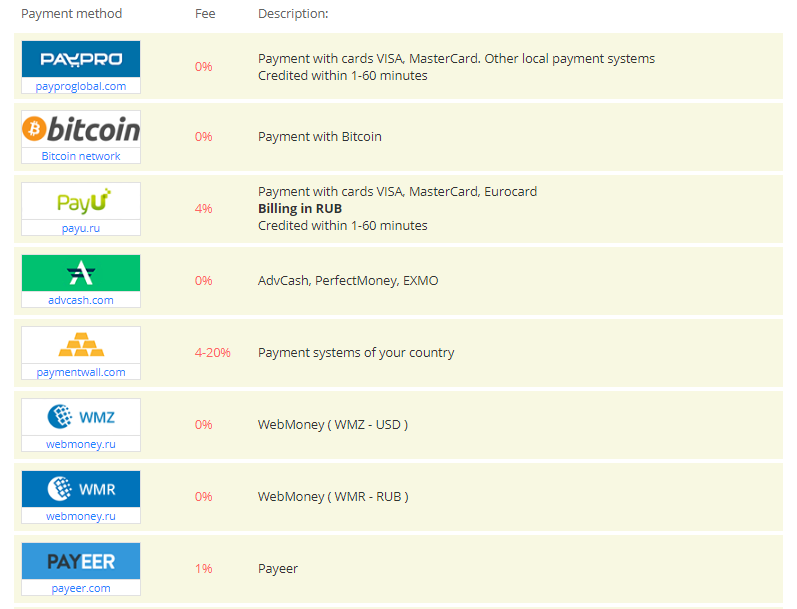Click the Payeer logo

pos(81,561)
